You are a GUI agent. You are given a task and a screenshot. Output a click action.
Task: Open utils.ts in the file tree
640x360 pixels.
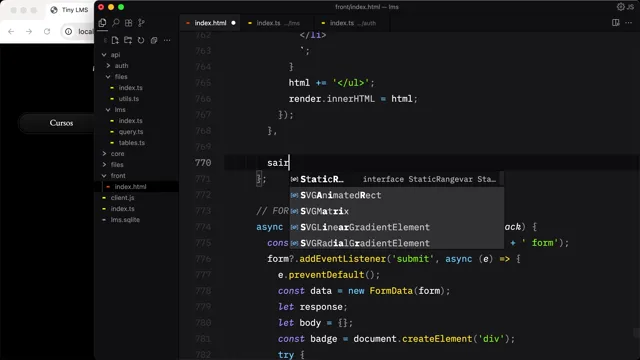[x=129, y=98]
